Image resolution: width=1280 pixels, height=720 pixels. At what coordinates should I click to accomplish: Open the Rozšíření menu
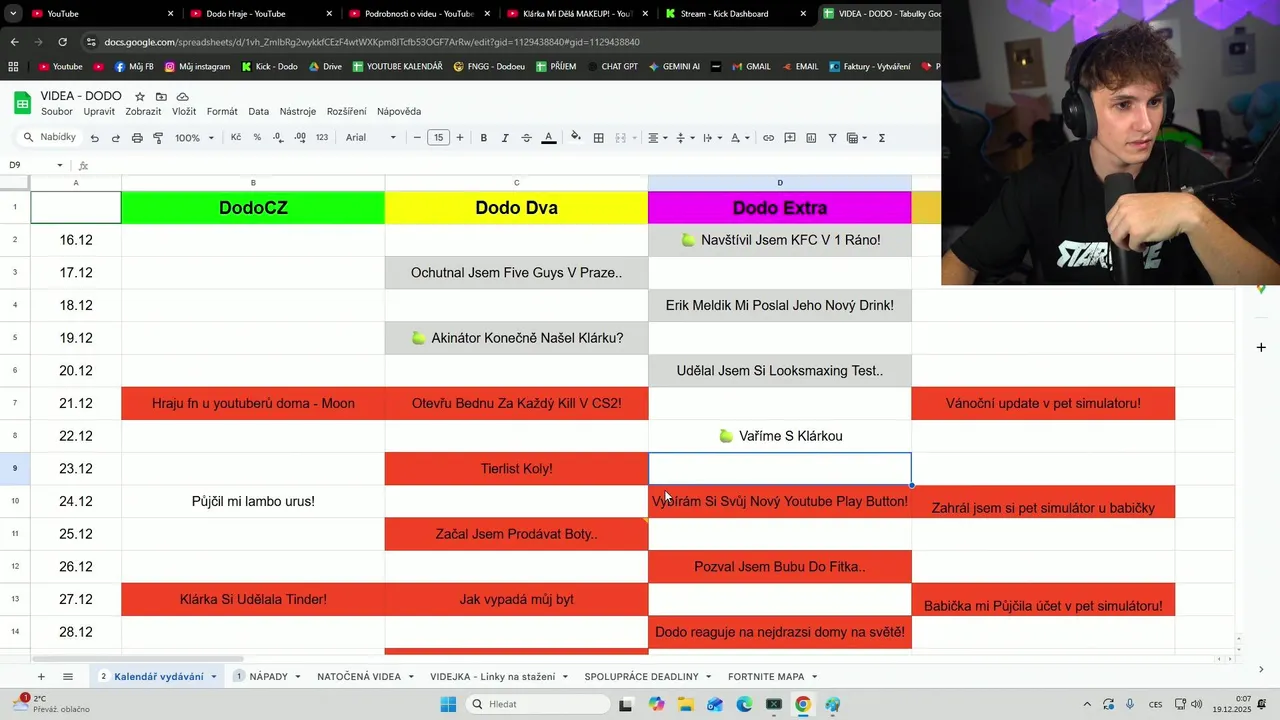[x=347, y=112]
